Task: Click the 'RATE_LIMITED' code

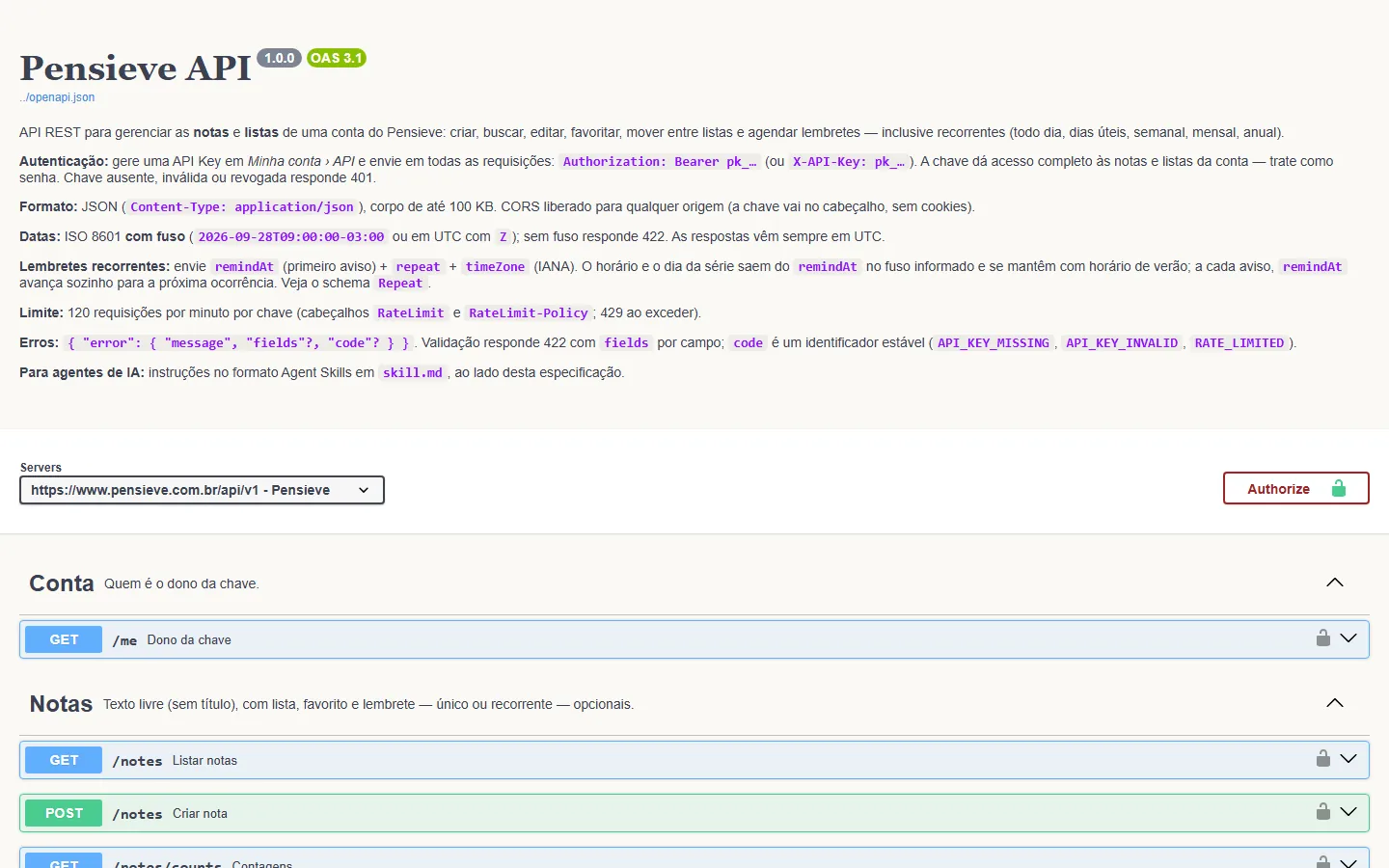Action: click(x=1239, y=342)
